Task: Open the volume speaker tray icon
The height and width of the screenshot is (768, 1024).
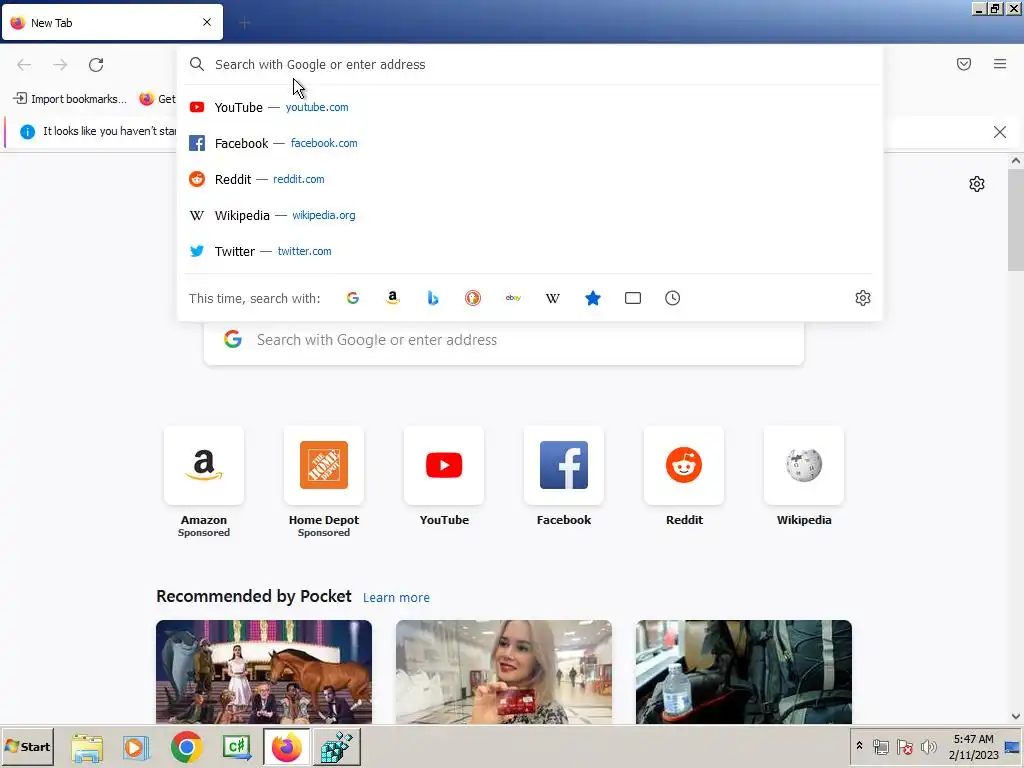Action: [x=928, y=746]
